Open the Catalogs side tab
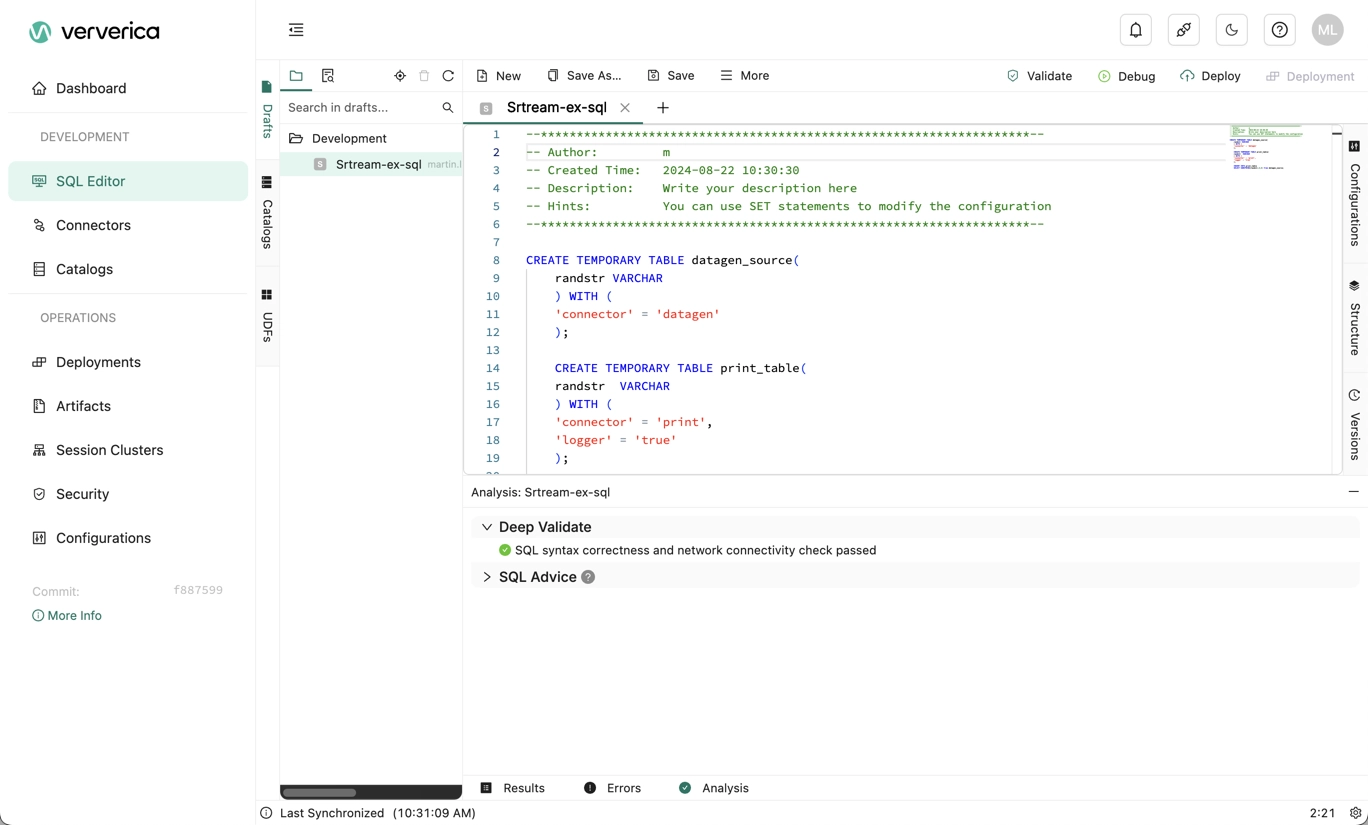This screenshot has height=825, width=1368. (x=267, y=214)
